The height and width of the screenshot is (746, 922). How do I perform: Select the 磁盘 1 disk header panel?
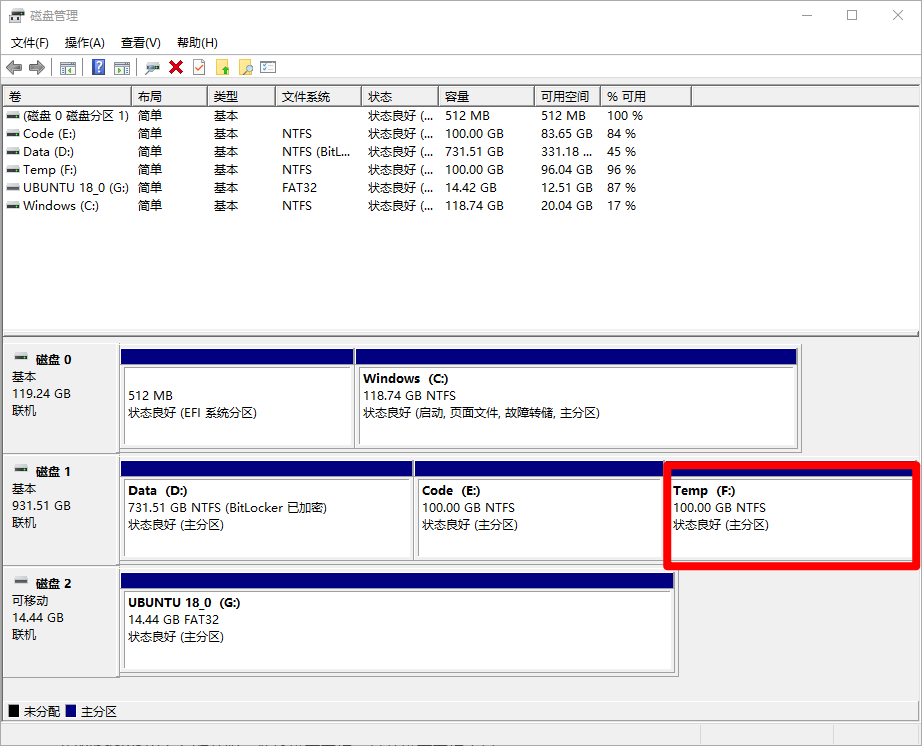61,510
